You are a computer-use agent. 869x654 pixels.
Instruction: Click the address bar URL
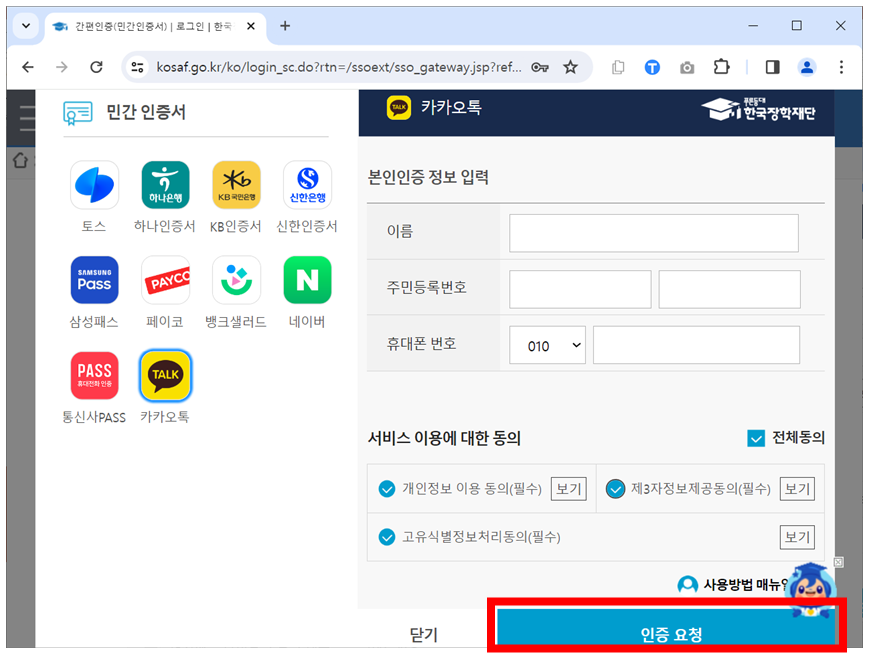339,67
